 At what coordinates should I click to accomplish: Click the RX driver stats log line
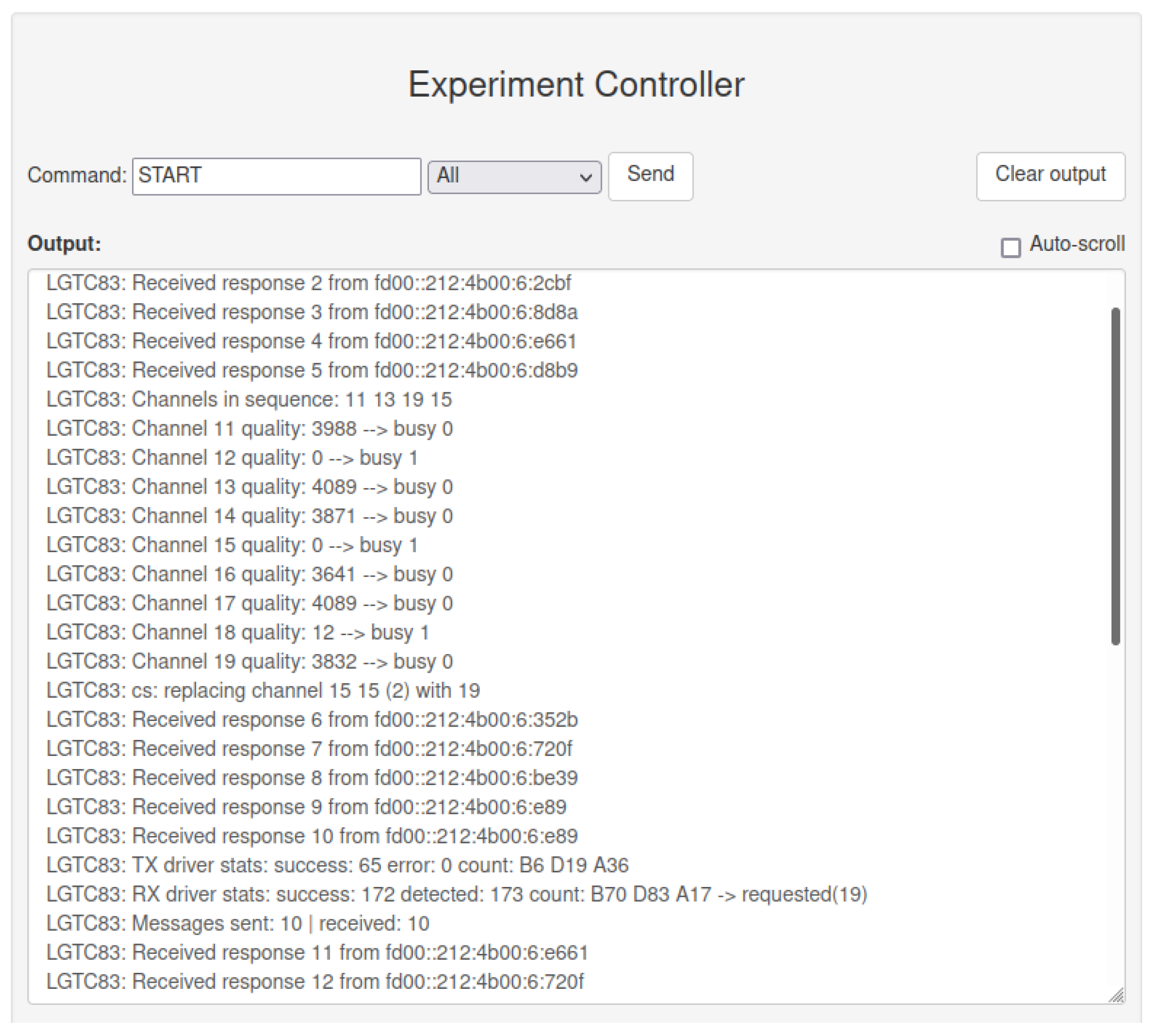(456, 894)
